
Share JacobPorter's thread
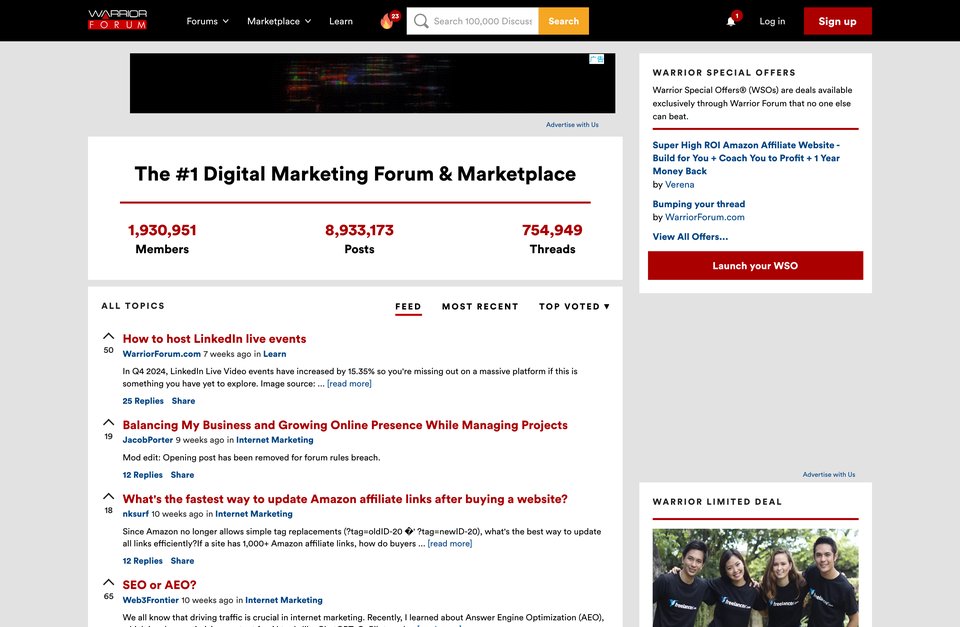pos(182,475)
